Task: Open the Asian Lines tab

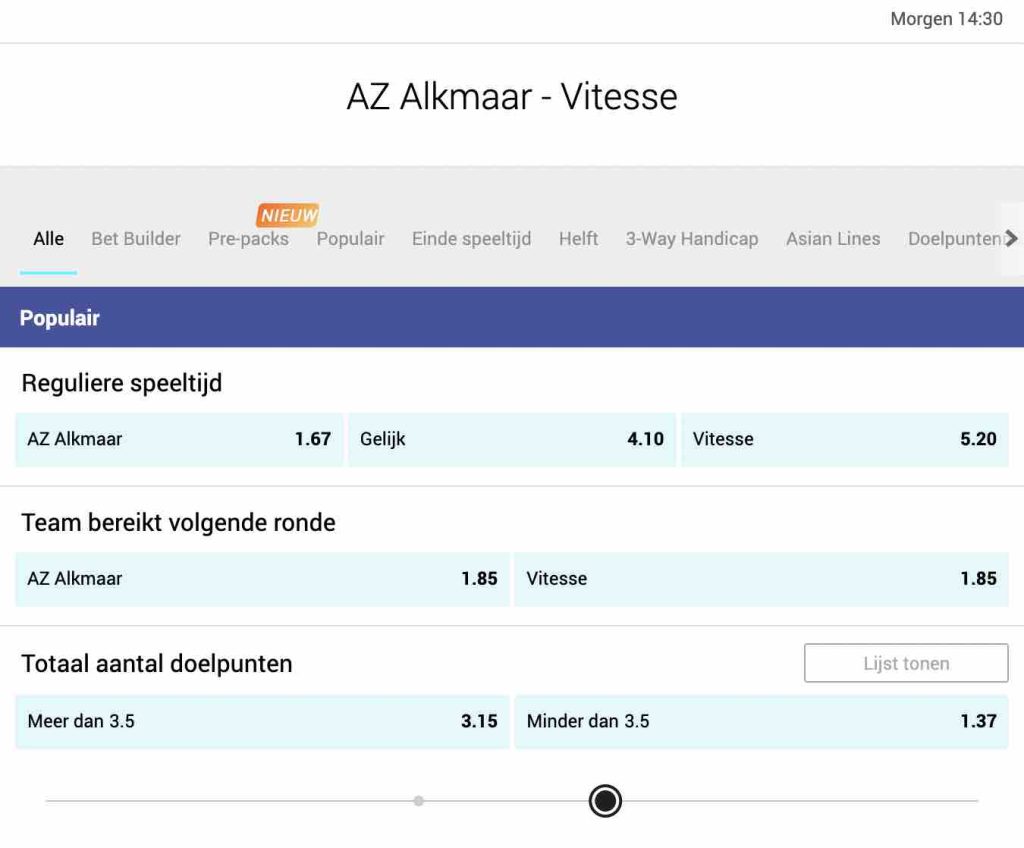Action: pyautogui.click(x=833, y=239)
